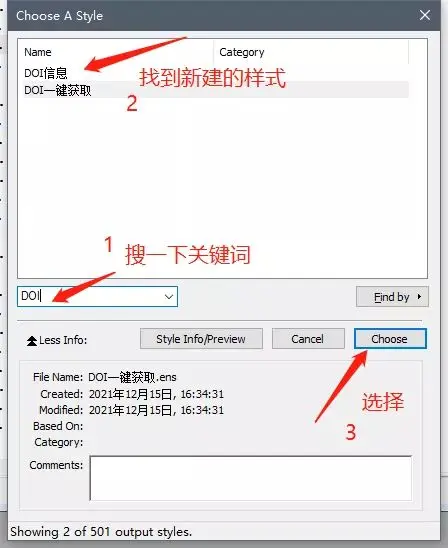Screen dimensions: 448x548
Task: Click the file name DOI一键获取.ens text
Action: tap(132, 377)
